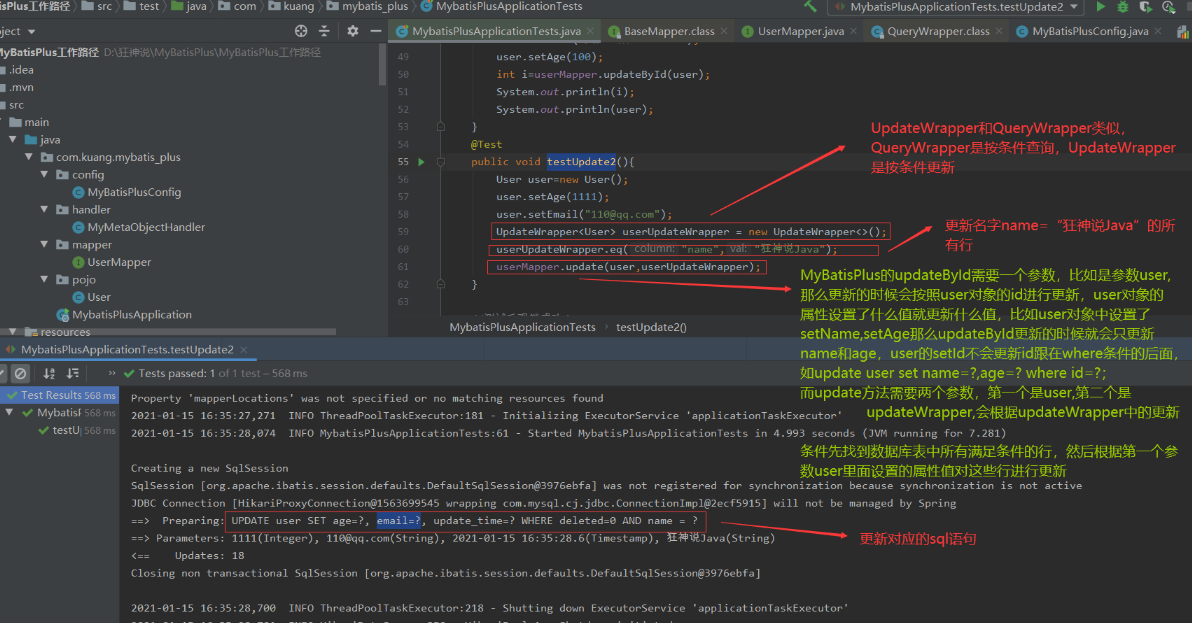Toggle Ignore/Skip filter in test results toolbar
The width and height of the screenshot is (1192, 623).
[x=20, y=372]
